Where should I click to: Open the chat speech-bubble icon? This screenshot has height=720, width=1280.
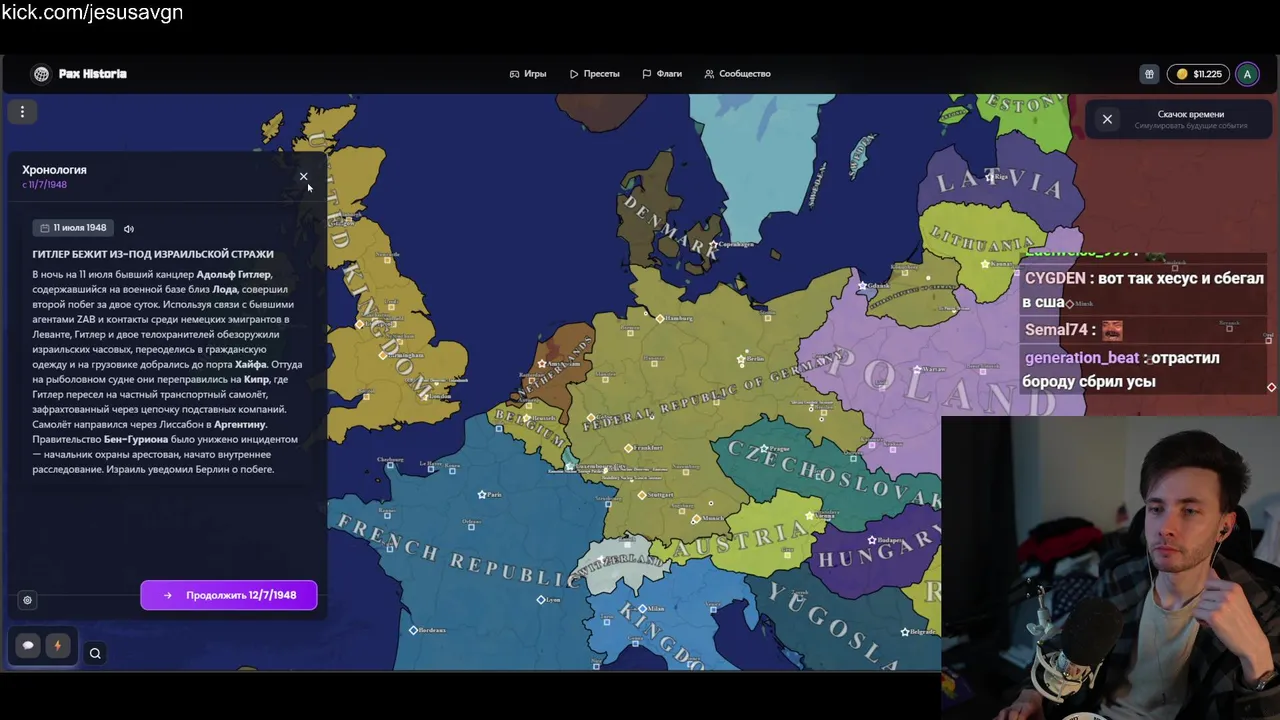click(x=28, y=646)
